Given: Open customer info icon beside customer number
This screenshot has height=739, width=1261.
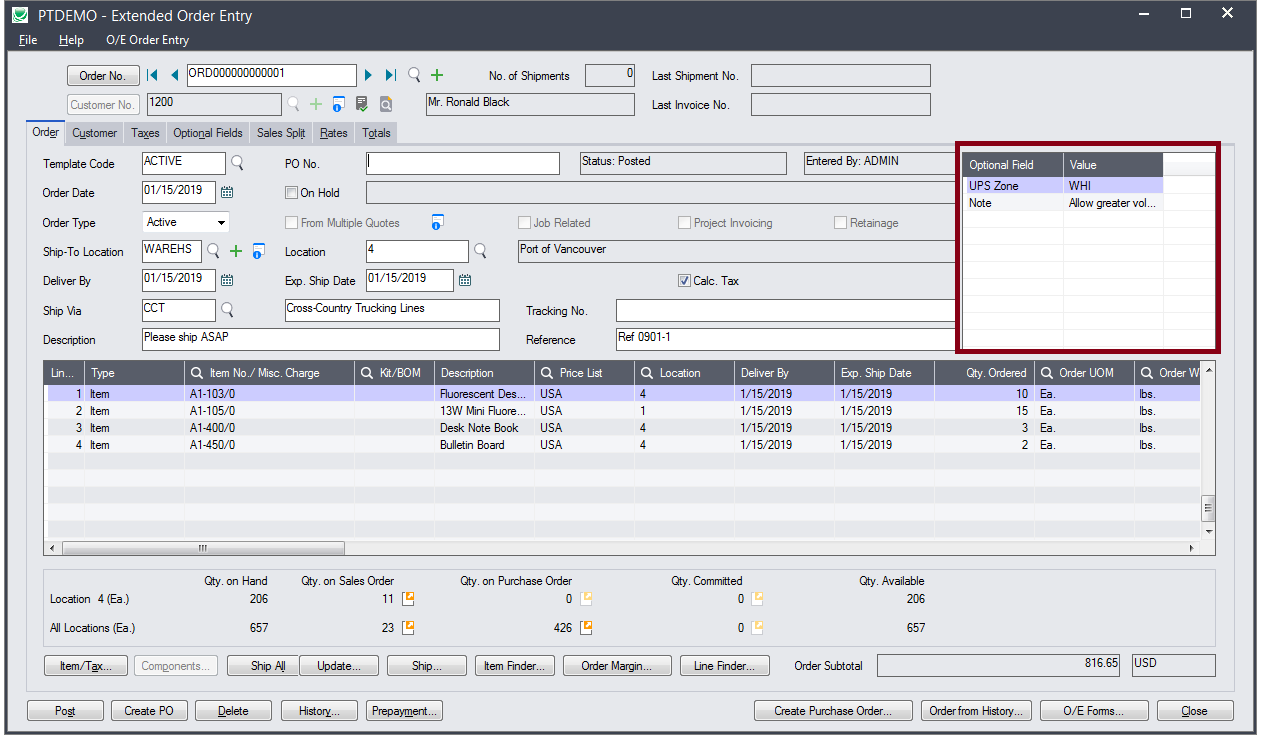Looking at the screenshot, I should pos(339,104).
